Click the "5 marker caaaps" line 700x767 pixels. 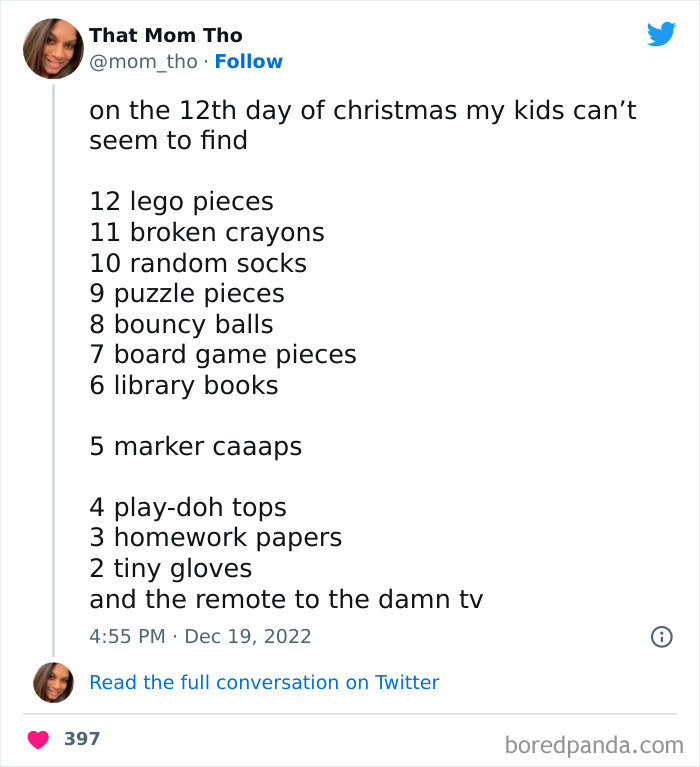[195, 447]
